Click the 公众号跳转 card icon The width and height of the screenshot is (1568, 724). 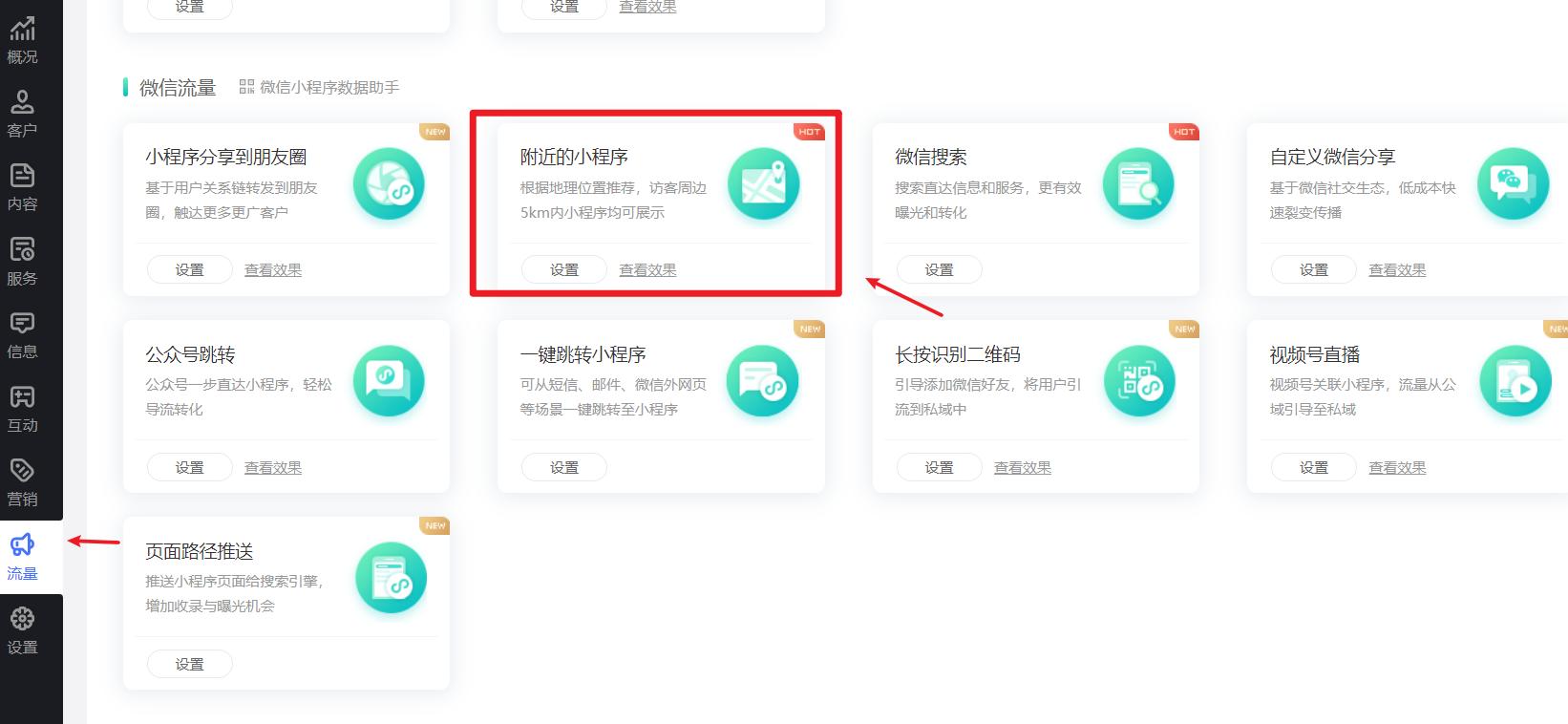click(389, 381)
